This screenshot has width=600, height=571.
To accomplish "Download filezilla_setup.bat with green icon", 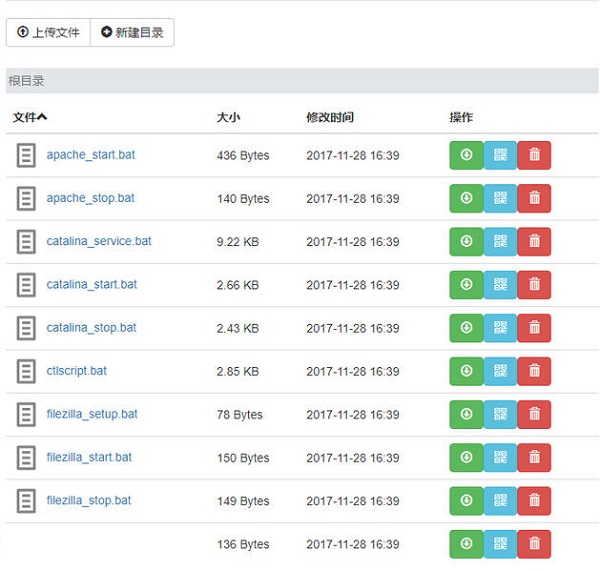I will (x=466, y=414).
